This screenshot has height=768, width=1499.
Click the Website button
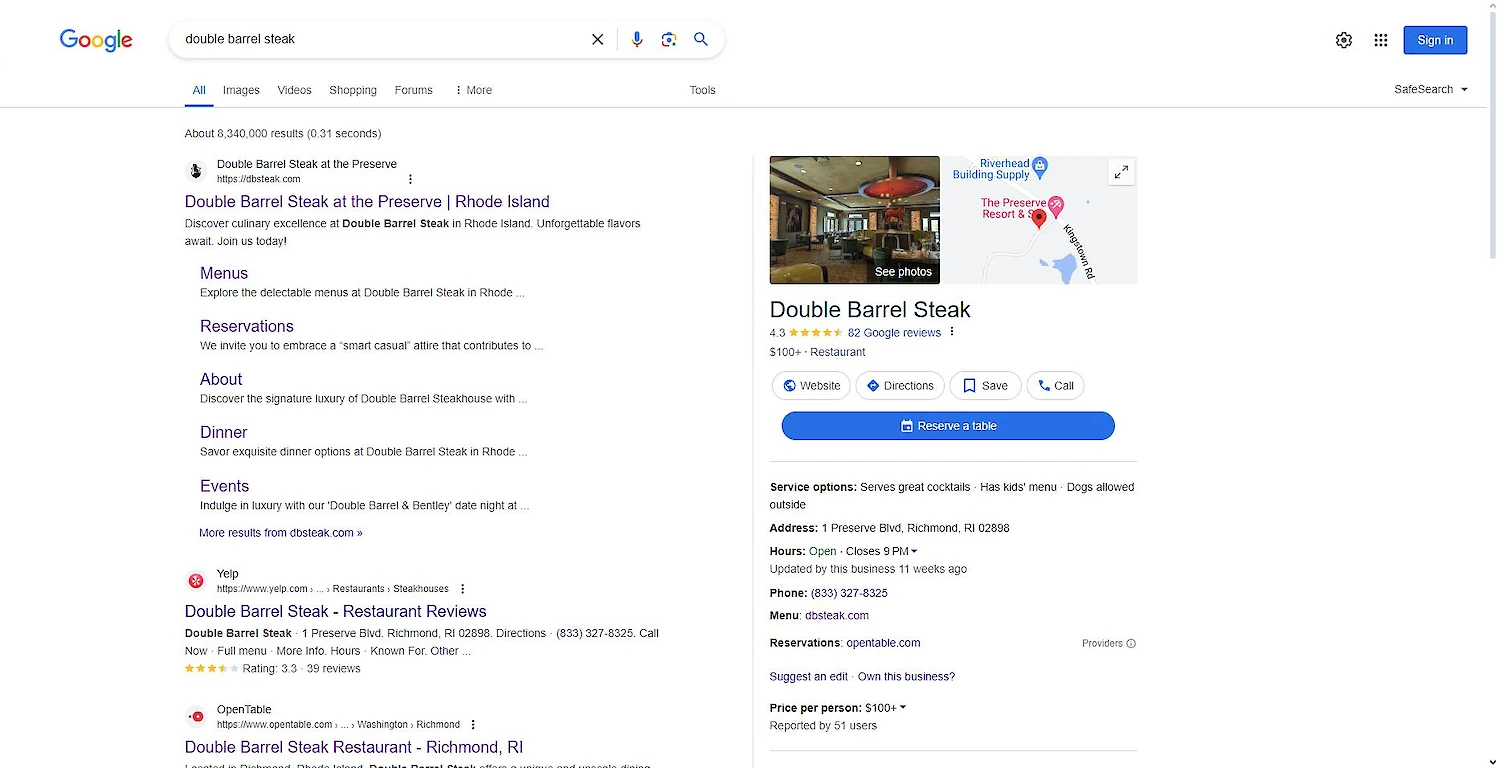pos(811,386)
